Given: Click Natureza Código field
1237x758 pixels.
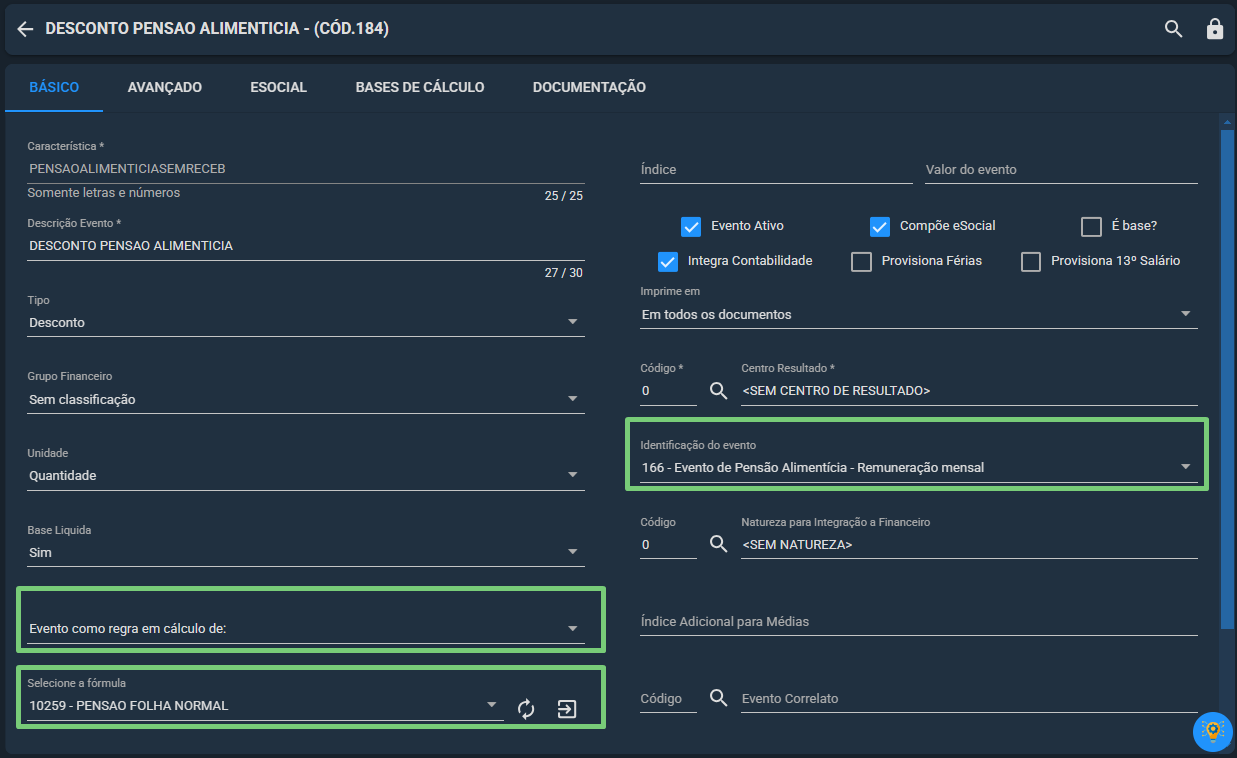Looking at the screenshot, I should 668,545.
